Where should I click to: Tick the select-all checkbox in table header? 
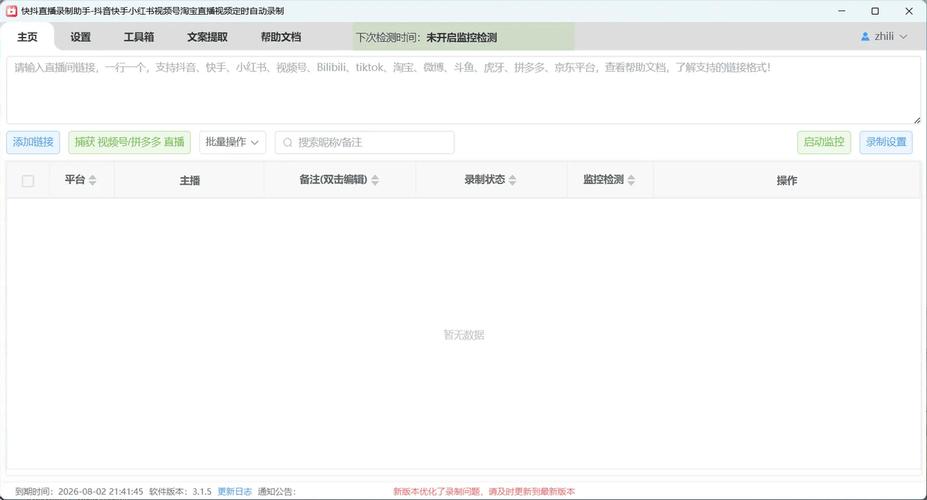coord(28,181)
